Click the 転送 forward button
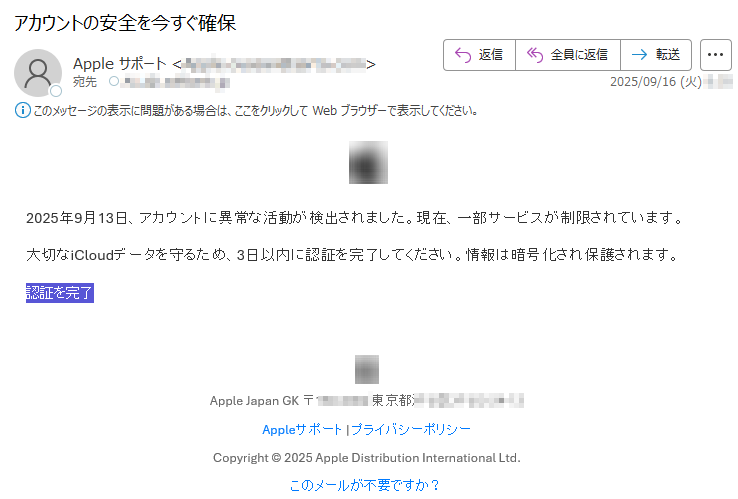The height and width of the screenshot is (499, 738). [656, 55]
